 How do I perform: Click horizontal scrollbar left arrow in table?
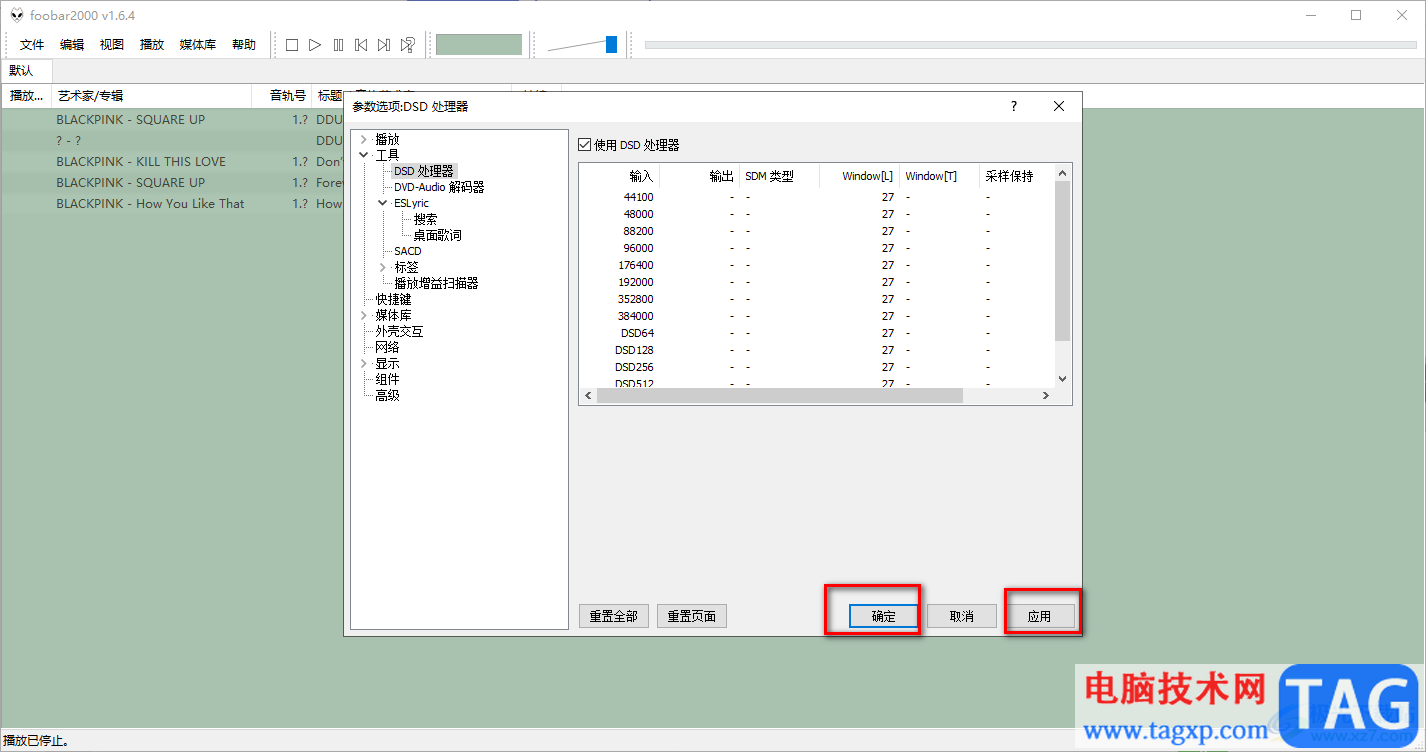pos(588,396)
